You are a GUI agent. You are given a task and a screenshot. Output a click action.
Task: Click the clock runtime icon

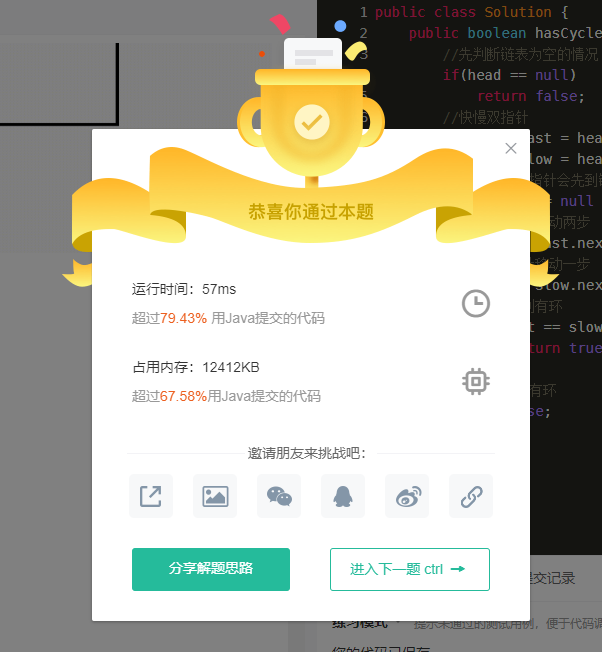476,304
